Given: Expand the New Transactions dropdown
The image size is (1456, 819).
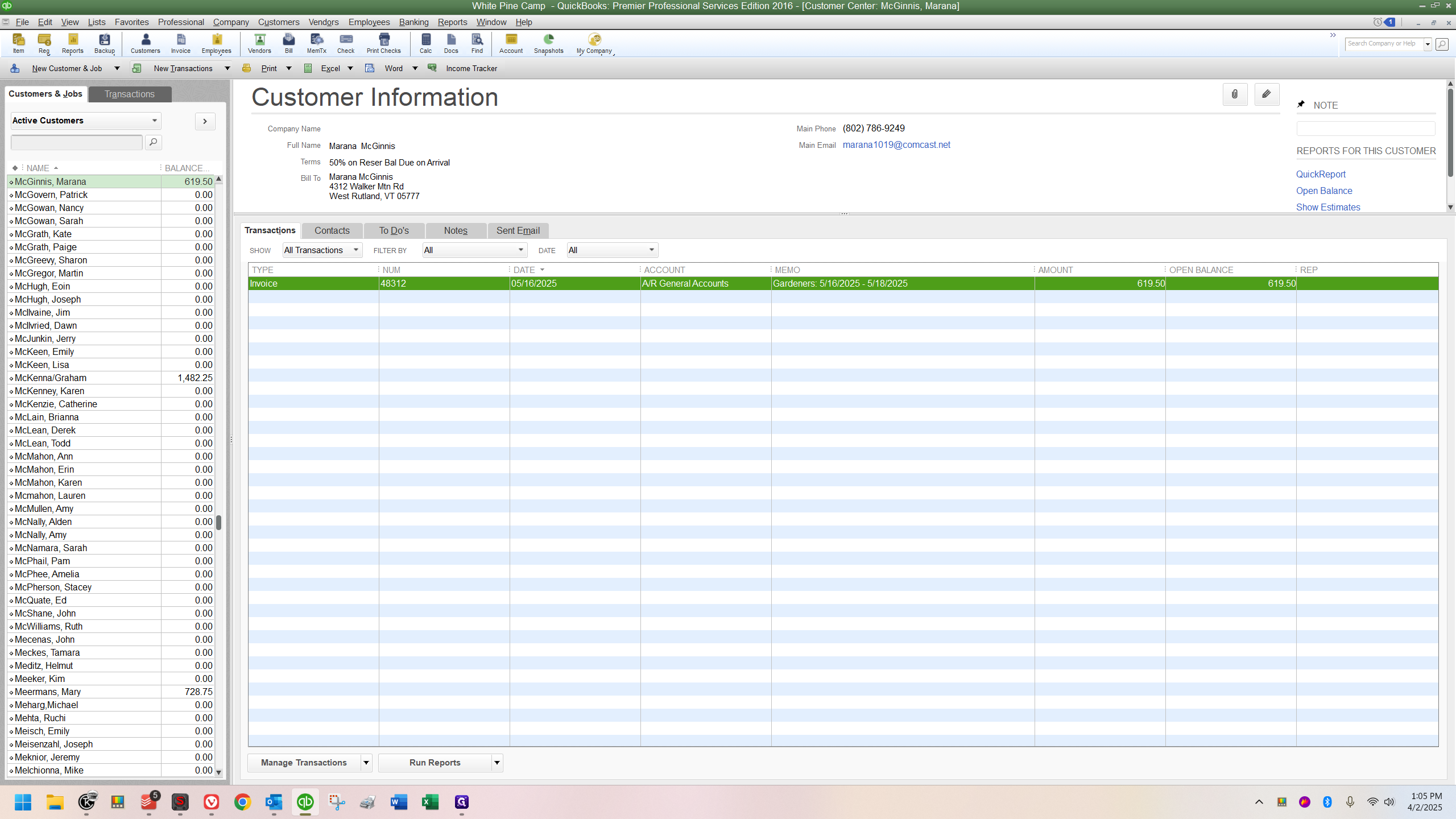Looking at the screenshot, I should click(227, 68).
